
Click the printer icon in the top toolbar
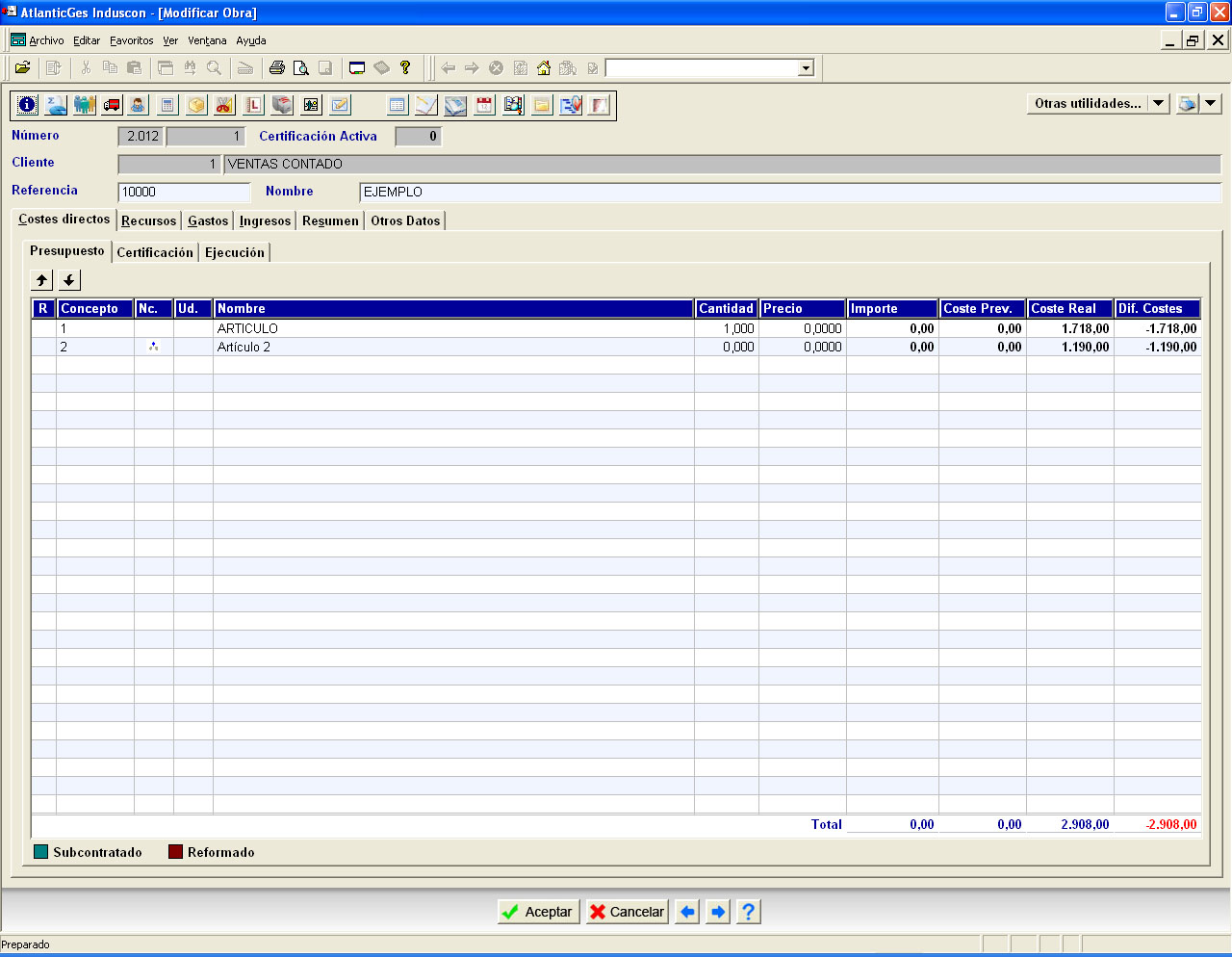click(x=277, y=67)
